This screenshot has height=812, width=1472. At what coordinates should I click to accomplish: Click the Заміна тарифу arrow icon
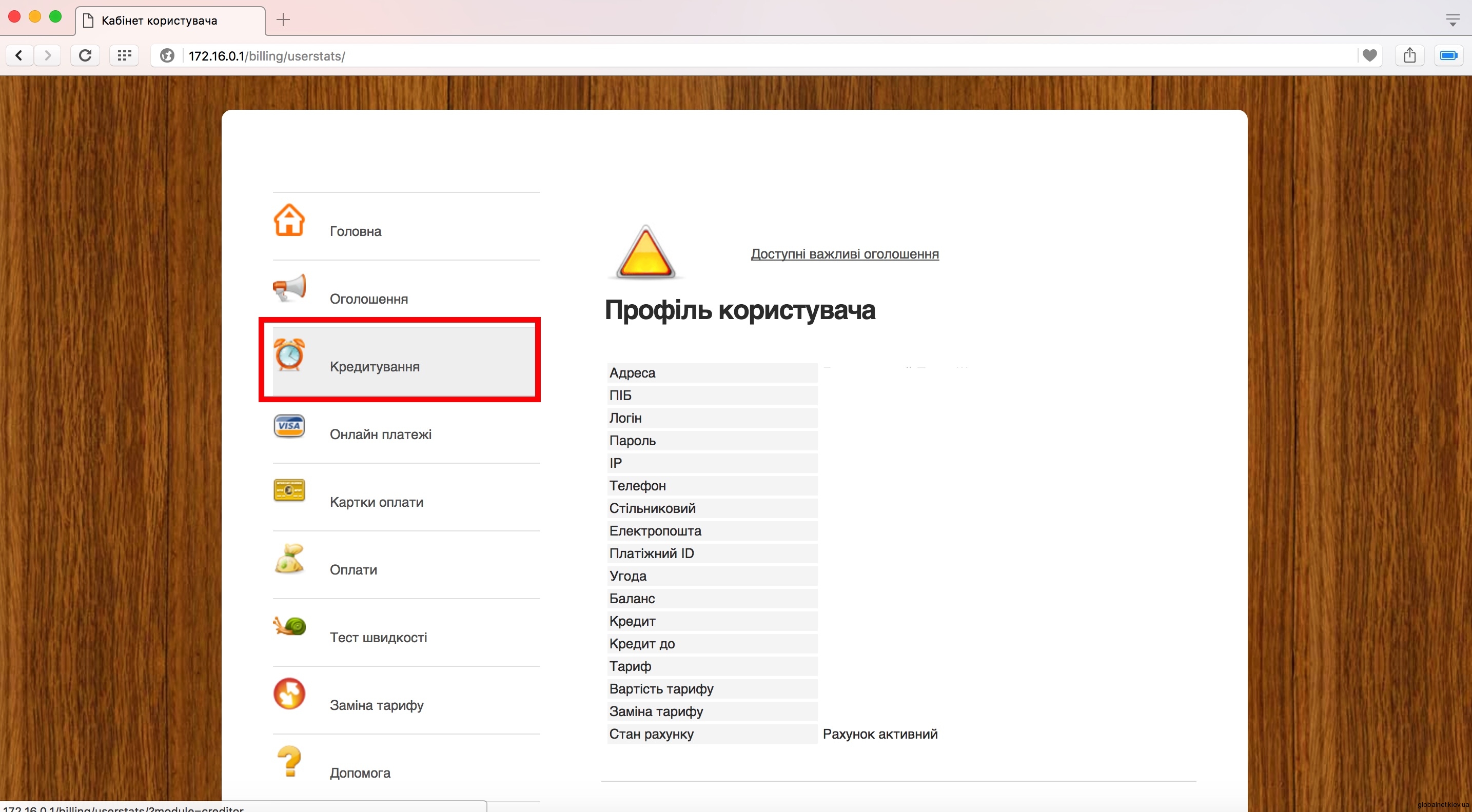coord(289,695)
